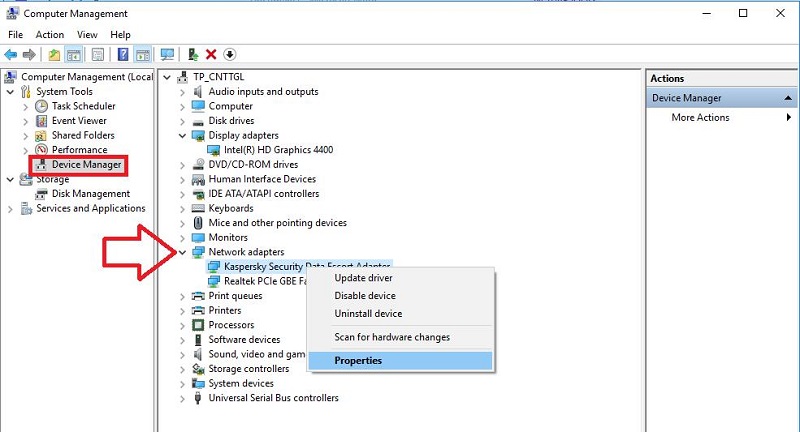Click the Mice and other pointing devices icon
Image resolution: width=800 pixels, height=432 pixels.
198,223
